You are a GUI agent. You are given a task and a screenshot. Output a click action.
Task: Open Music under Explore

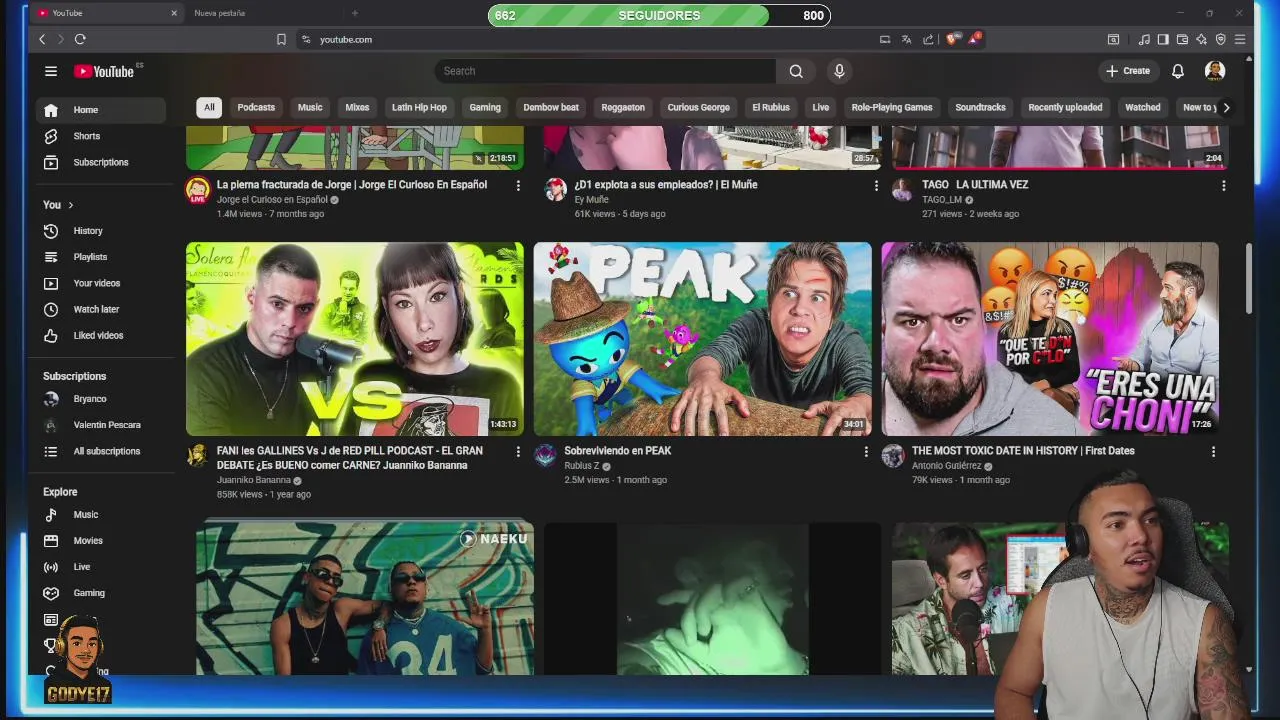101,515
